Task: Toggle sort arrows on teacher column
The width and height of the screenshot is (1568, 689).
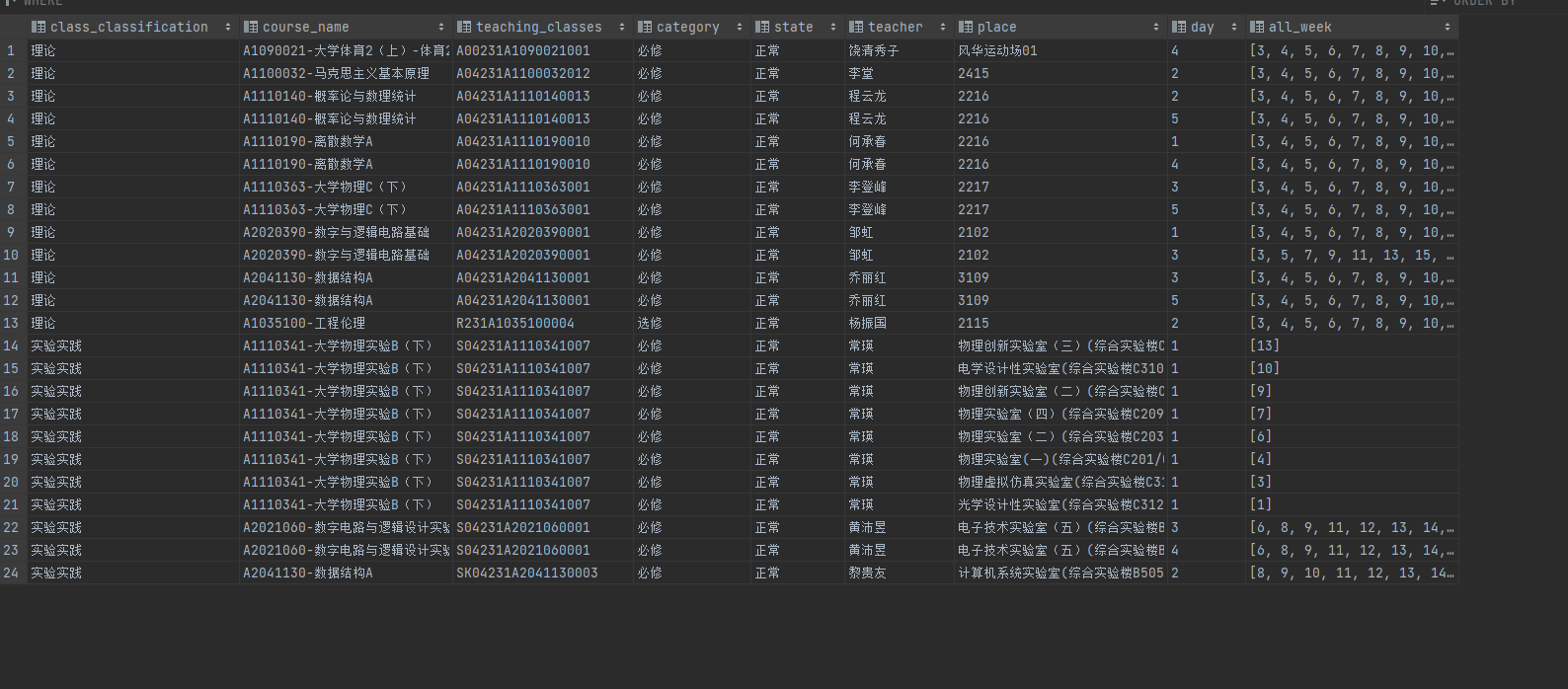Action: click(x=943, y=28)
